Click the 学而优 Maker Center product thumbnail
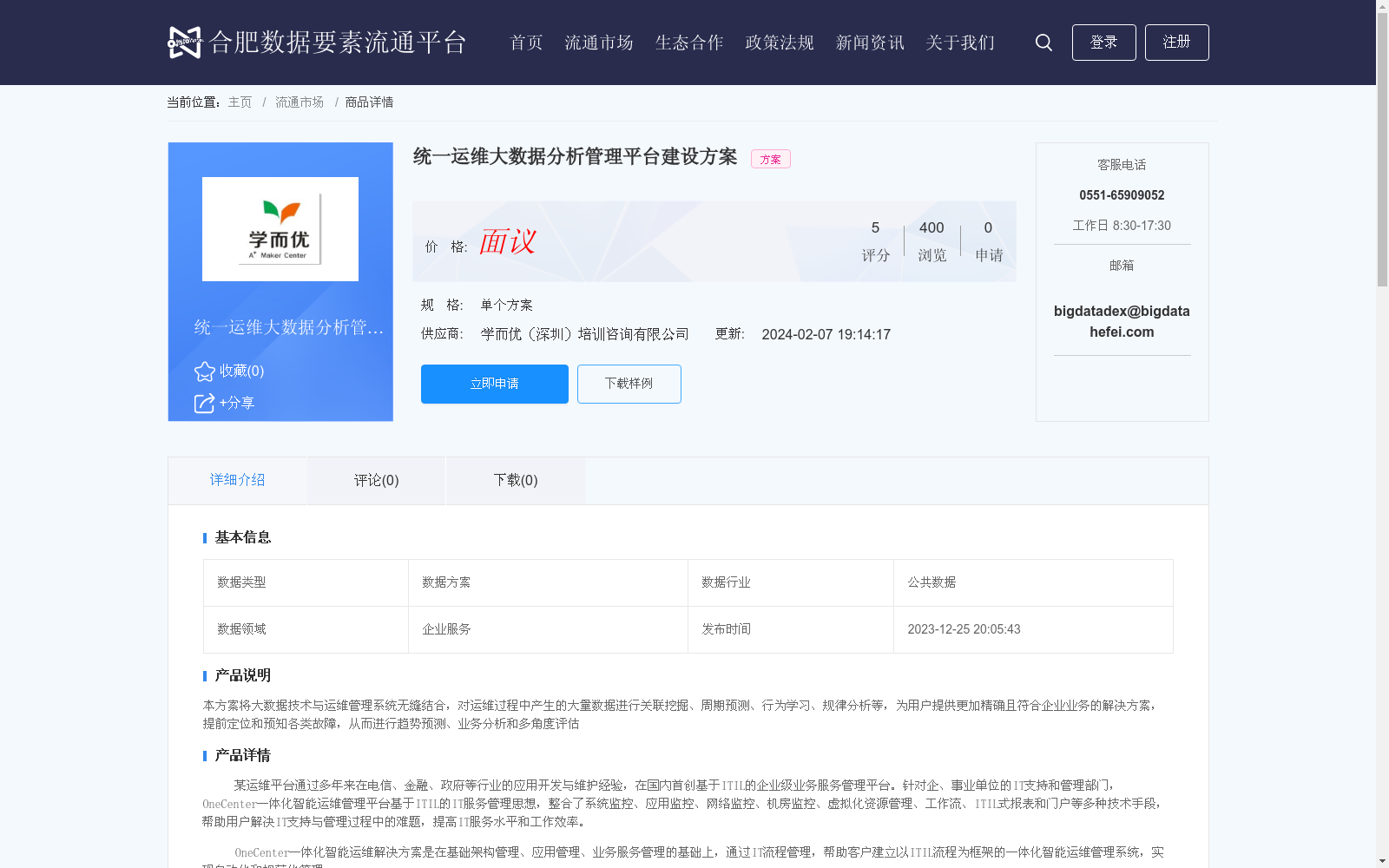The height and width of the screenshot is (868, 1389). pos(280,229)
